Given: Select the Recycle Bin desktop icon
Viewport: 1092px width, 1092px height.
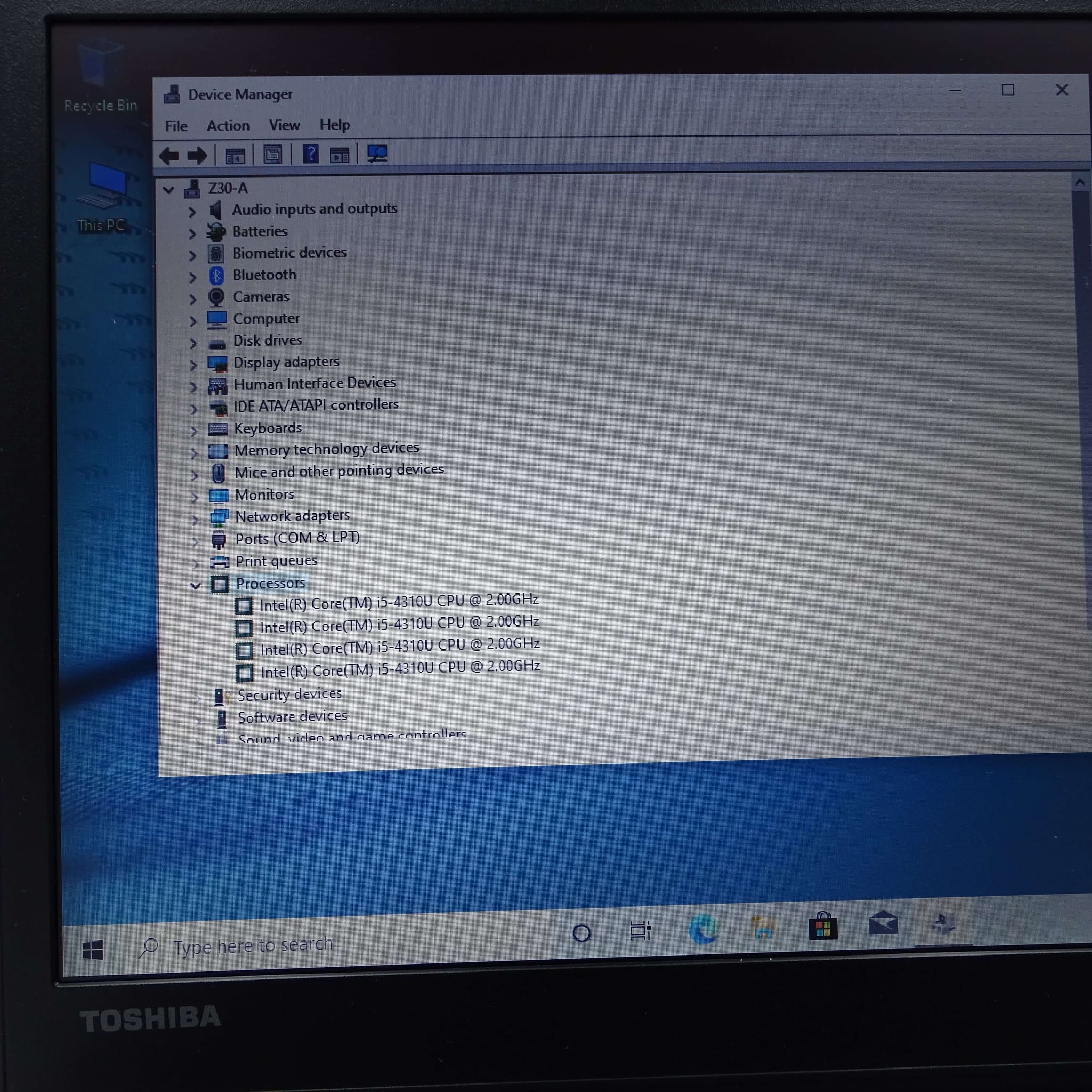Looking at the screenshot, I should 101,76.
